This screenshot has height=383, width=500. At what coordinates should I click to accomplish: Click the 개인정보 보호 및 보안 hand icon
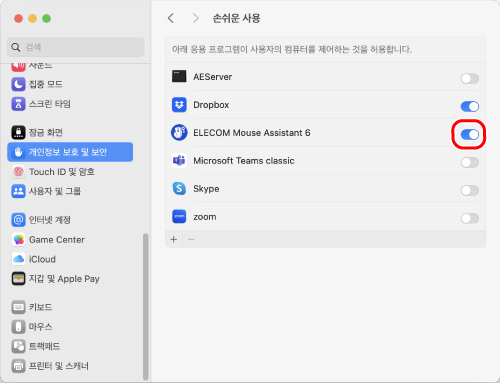(x=18, y=152)
